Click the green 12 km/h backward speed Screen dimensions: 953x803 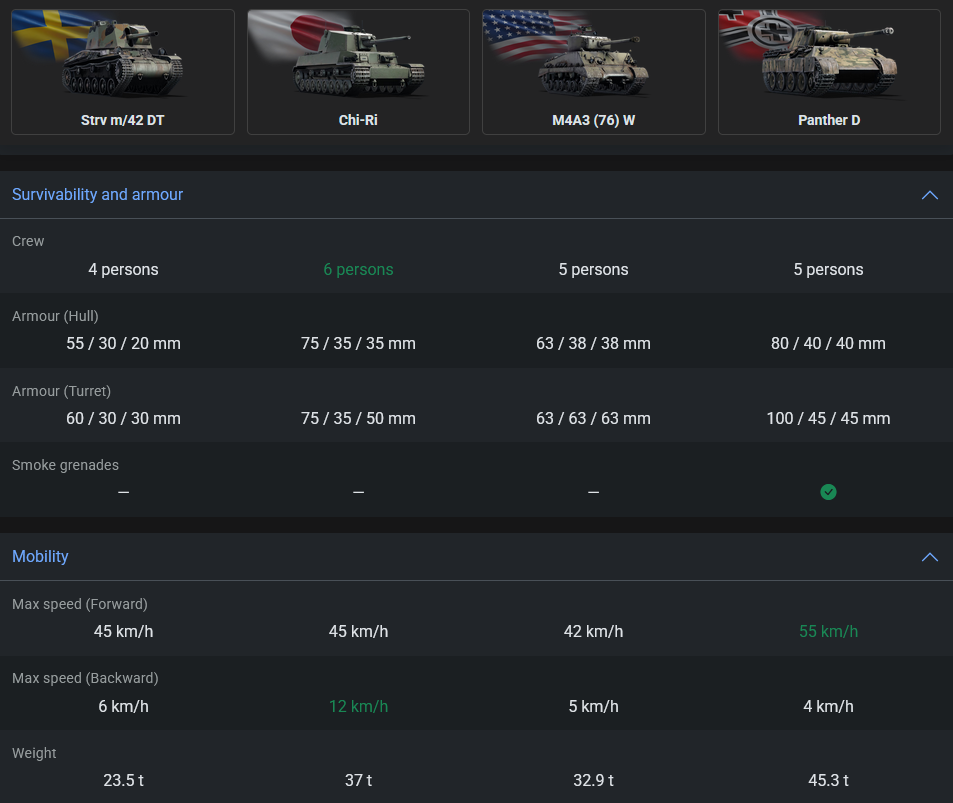point(358,707)
